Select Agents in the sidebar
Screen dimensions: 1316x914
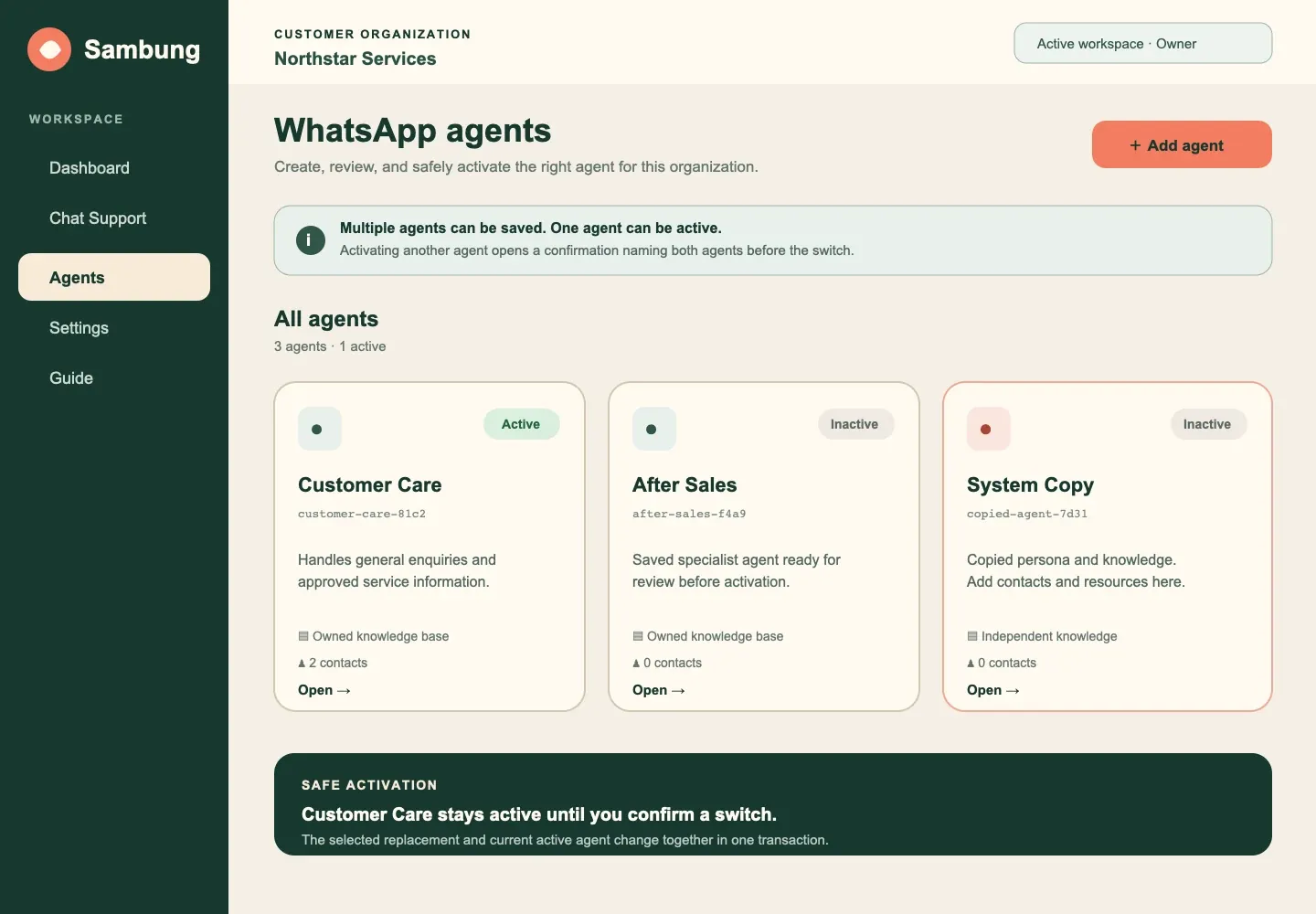114,277
